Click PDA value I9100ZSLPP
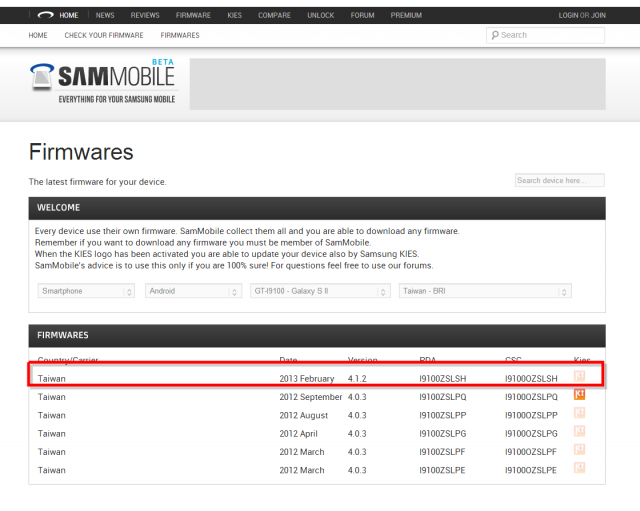640x511 pixels. click(x=442, y=415)
